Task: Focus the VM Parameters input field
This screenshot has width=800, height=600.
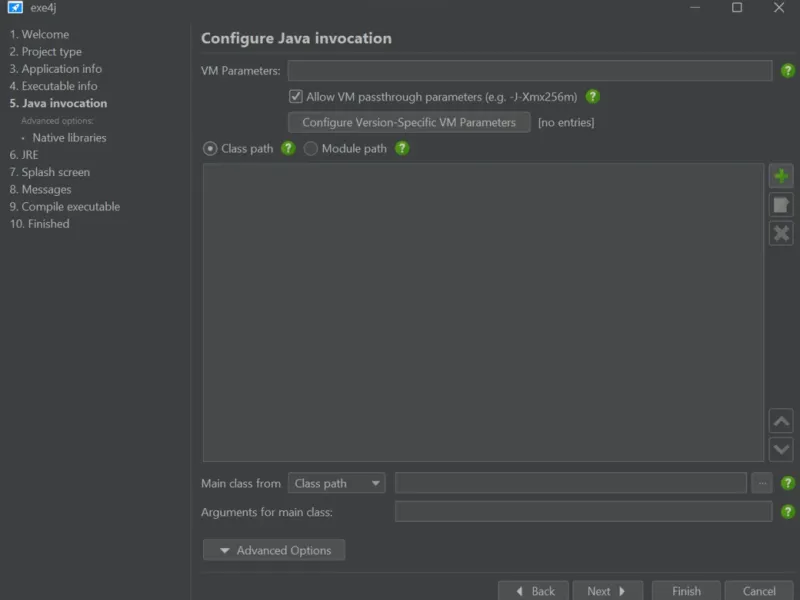Action: point(530,71)
